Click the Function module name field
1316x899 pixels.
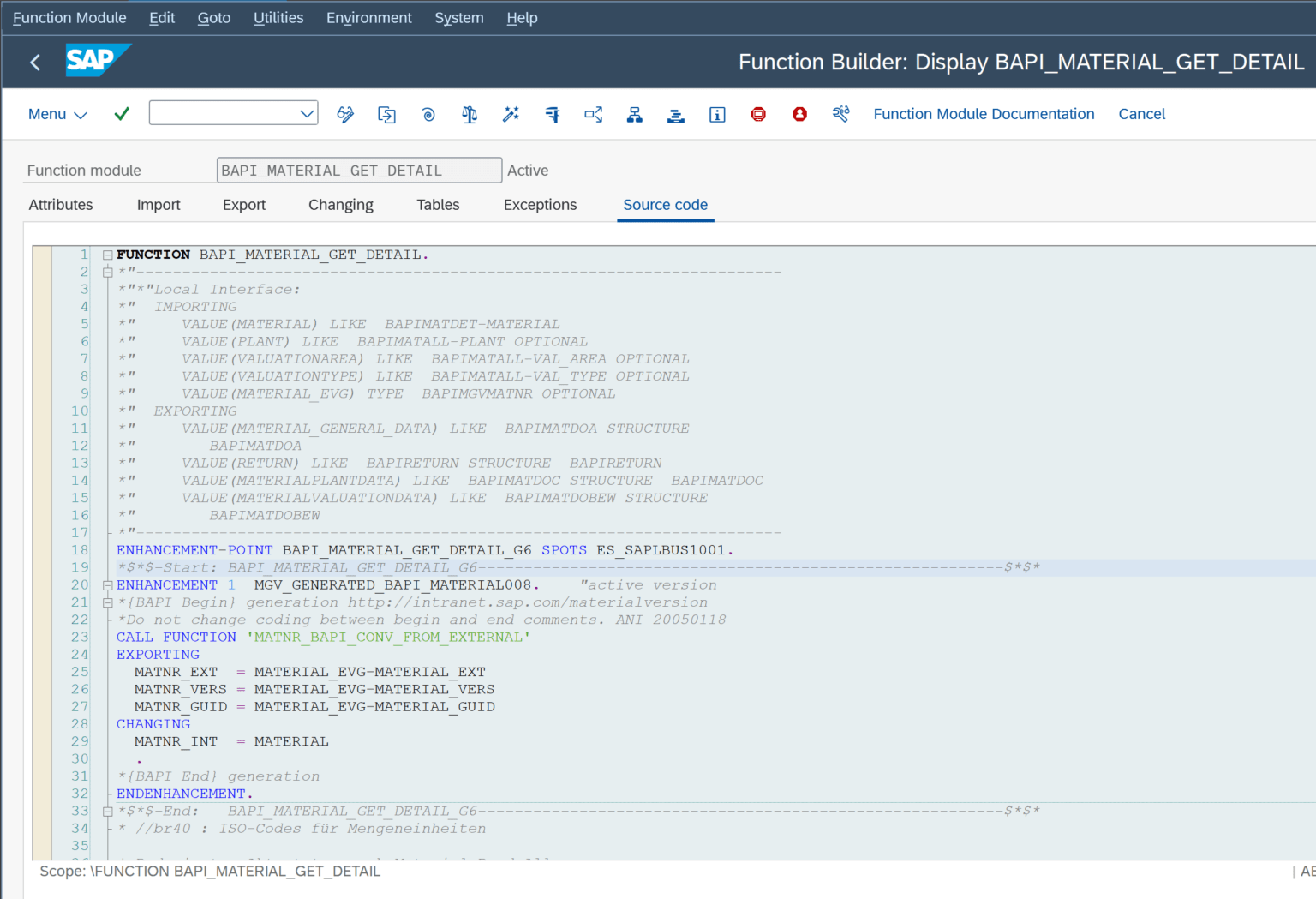(x=359, y=170)
